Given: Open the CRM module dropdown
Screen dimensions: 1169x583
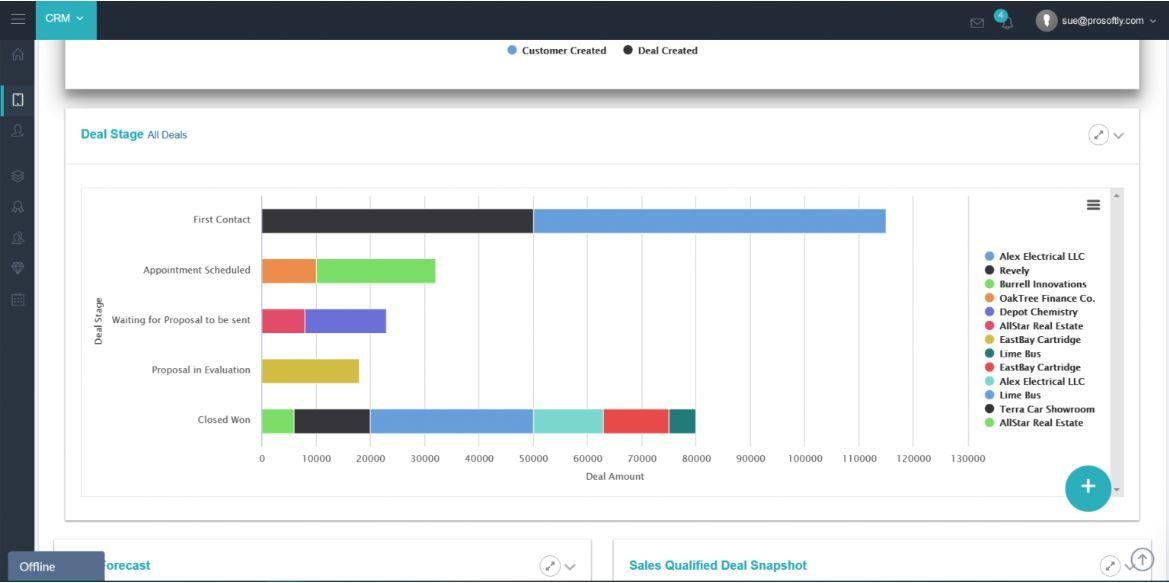Looking at the screenshot, I should [x=65, y=19].
